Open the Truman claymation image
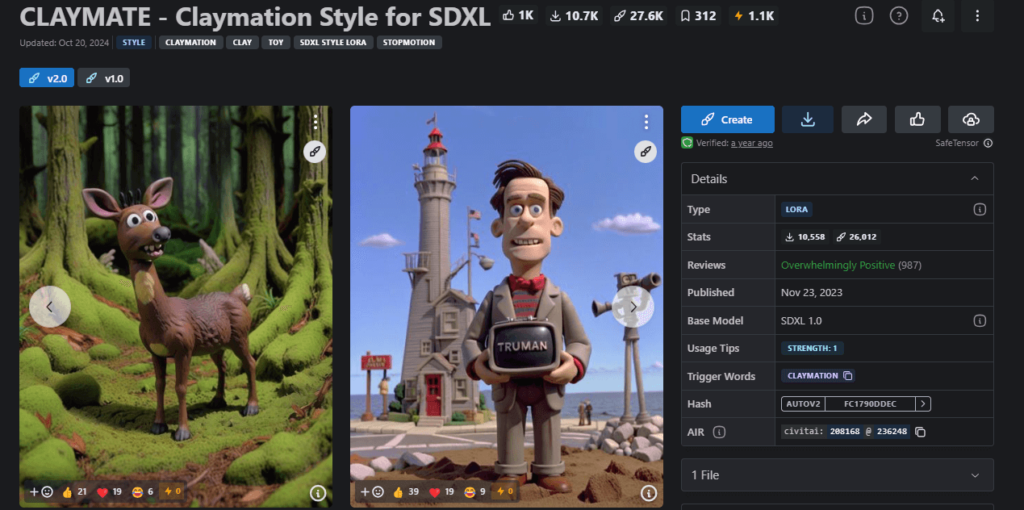The image size is (1024, 510). tap(506, 306)
